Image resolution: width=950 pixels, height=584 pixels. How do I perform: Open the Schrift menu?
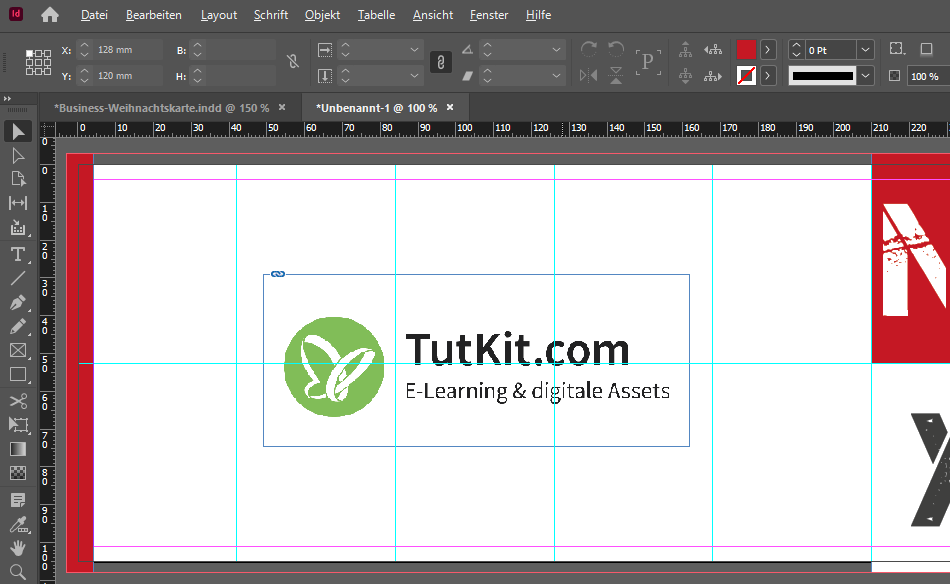point(271,15)
